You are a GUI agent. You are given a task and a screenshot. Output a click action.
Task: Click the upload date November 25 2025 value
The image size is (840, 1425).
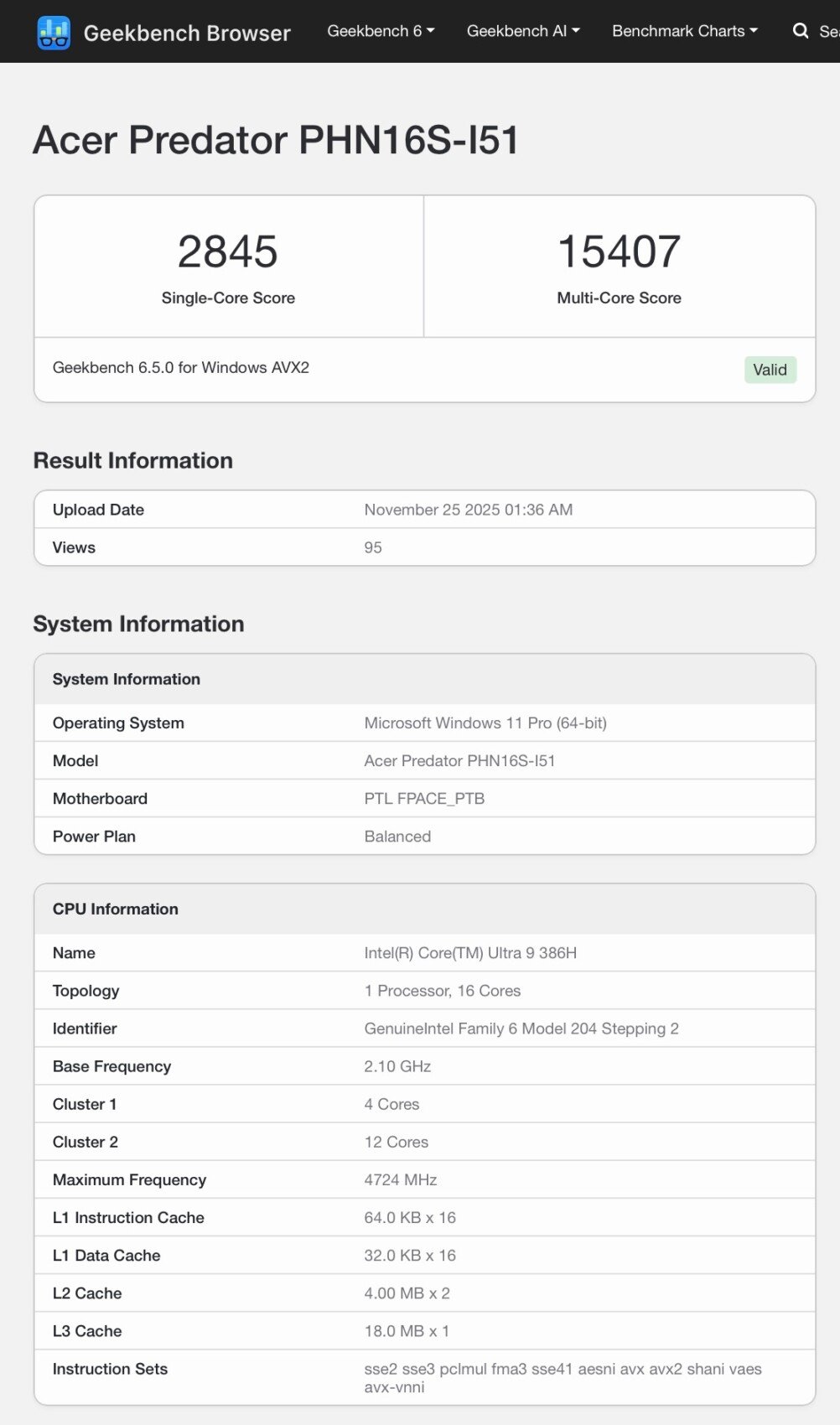tap(468, 510)
